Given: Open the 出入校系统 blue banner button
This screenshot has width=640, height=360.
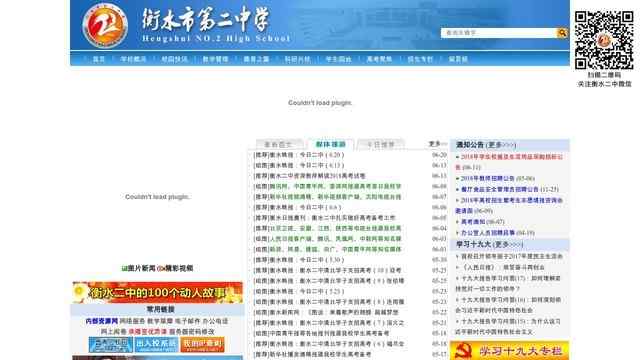Looking at the screenshot, I should tap(156, 344).
